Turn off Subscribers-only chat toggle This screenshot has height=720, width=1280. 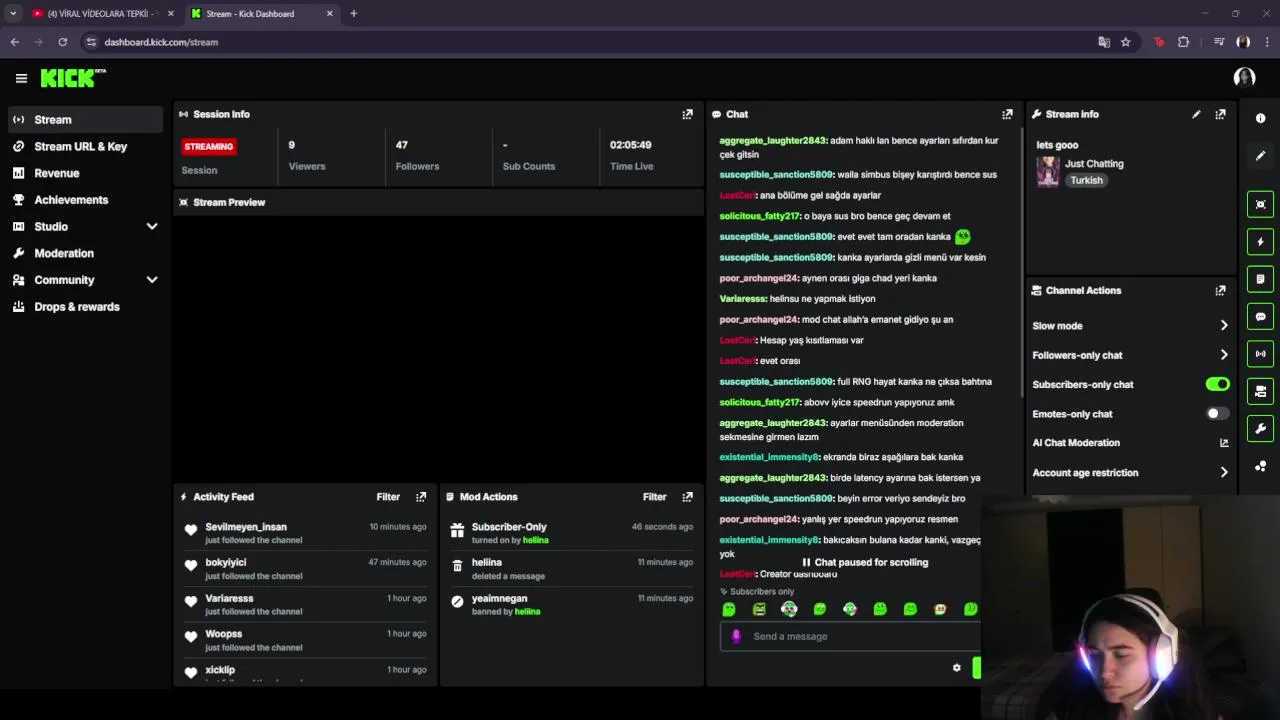click(x=1217, y=384)
